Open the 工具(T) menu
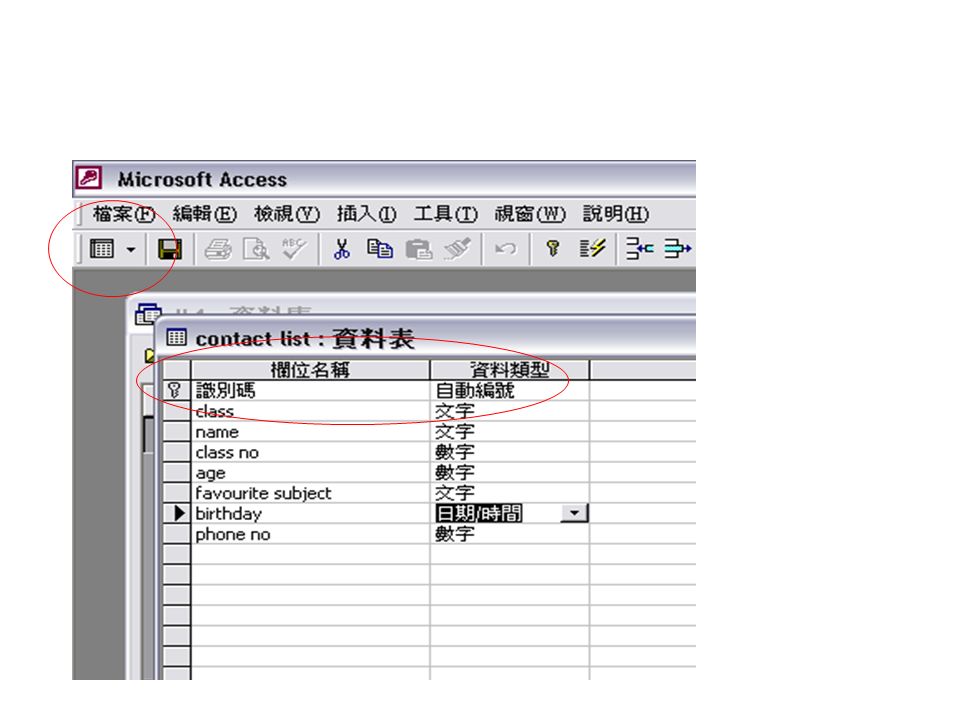 coord(445,214)
